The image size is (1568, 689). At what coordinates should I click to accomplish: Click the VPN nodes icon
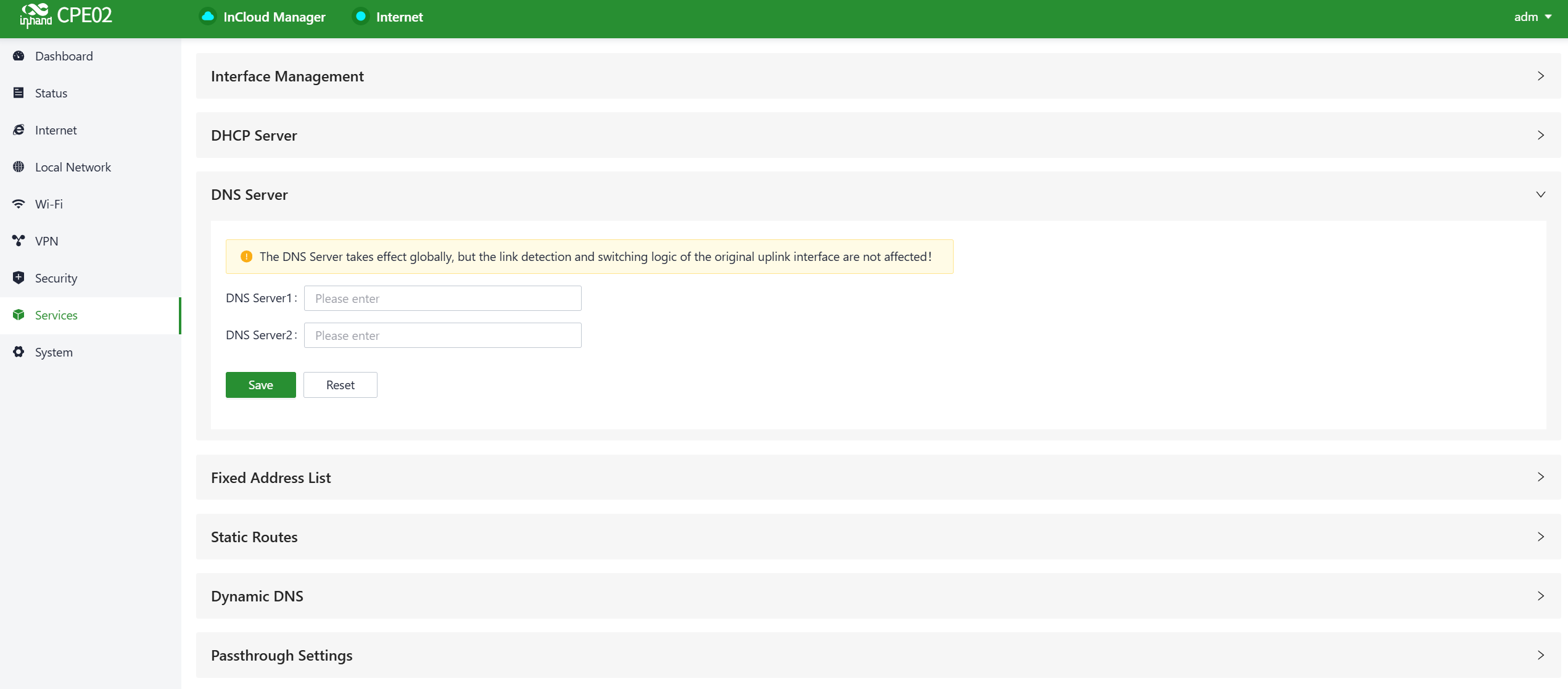coord(19,241)
